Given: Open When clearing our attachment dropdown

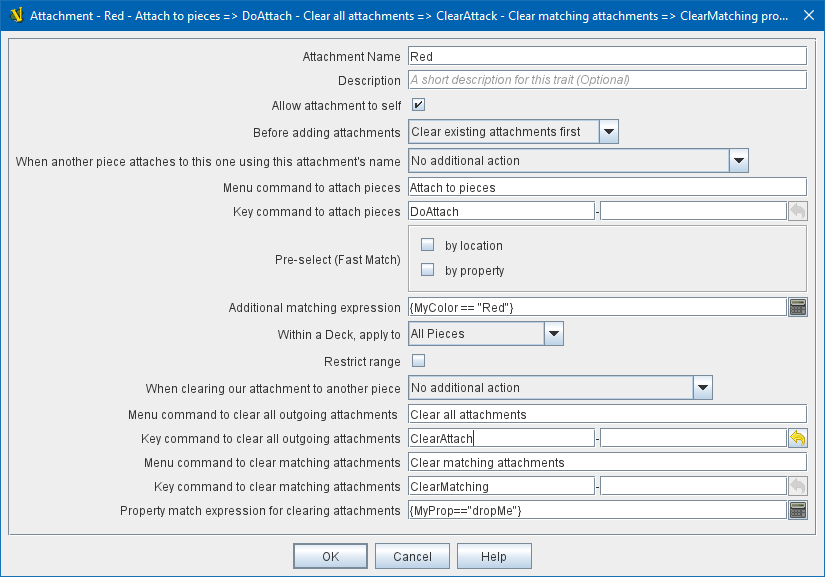Looking at the screenshot, I should click(702, 388).
